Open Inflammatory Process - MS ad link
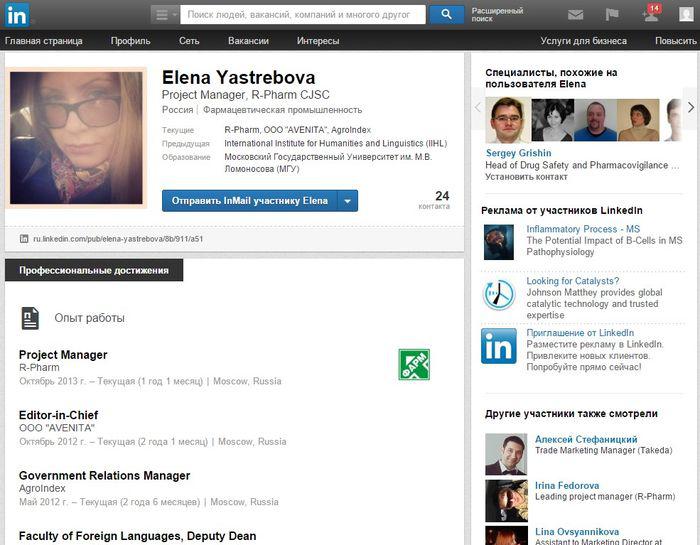Viewport: 700px width, 545px height. point(583,229)
